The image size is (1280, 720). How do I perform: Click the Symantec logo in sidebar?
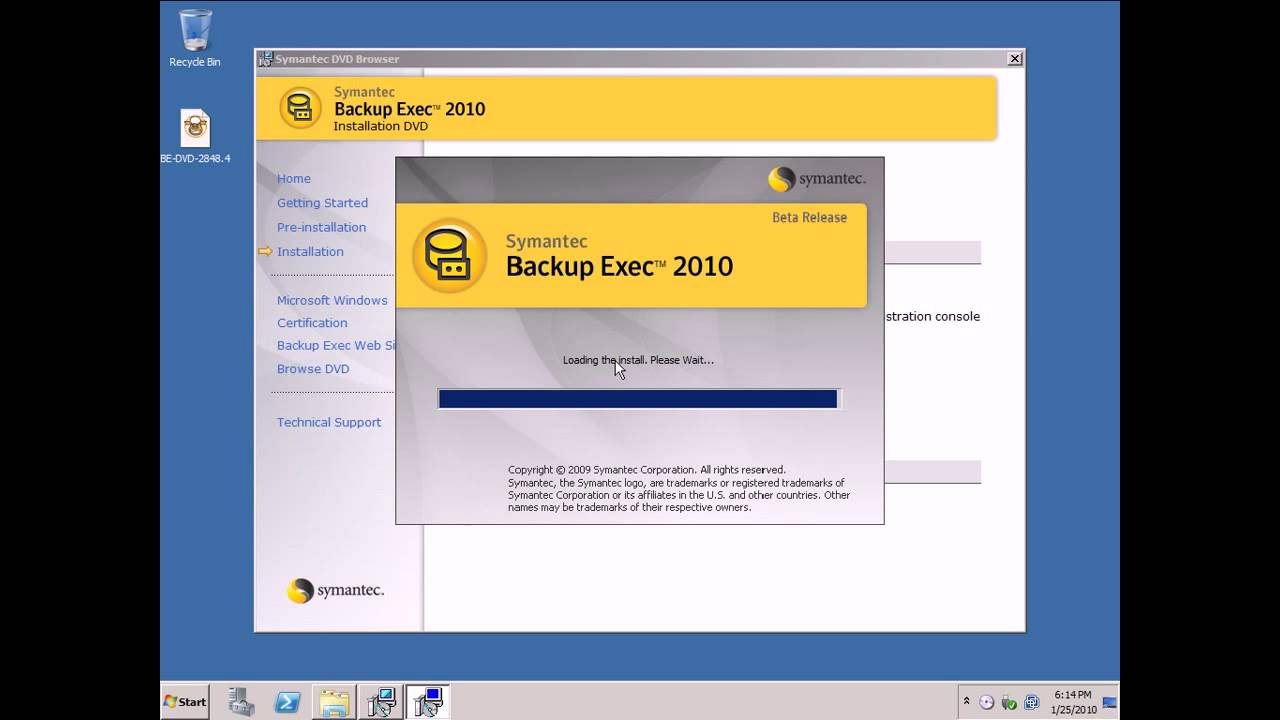335,591
